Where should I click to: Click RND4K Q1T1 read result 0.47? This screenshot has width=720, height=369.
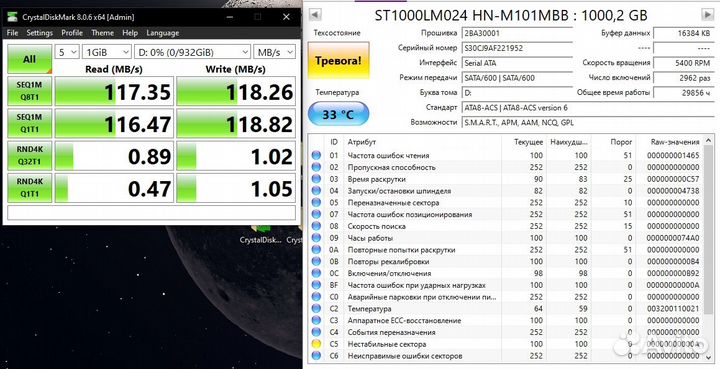coord(114,188)
